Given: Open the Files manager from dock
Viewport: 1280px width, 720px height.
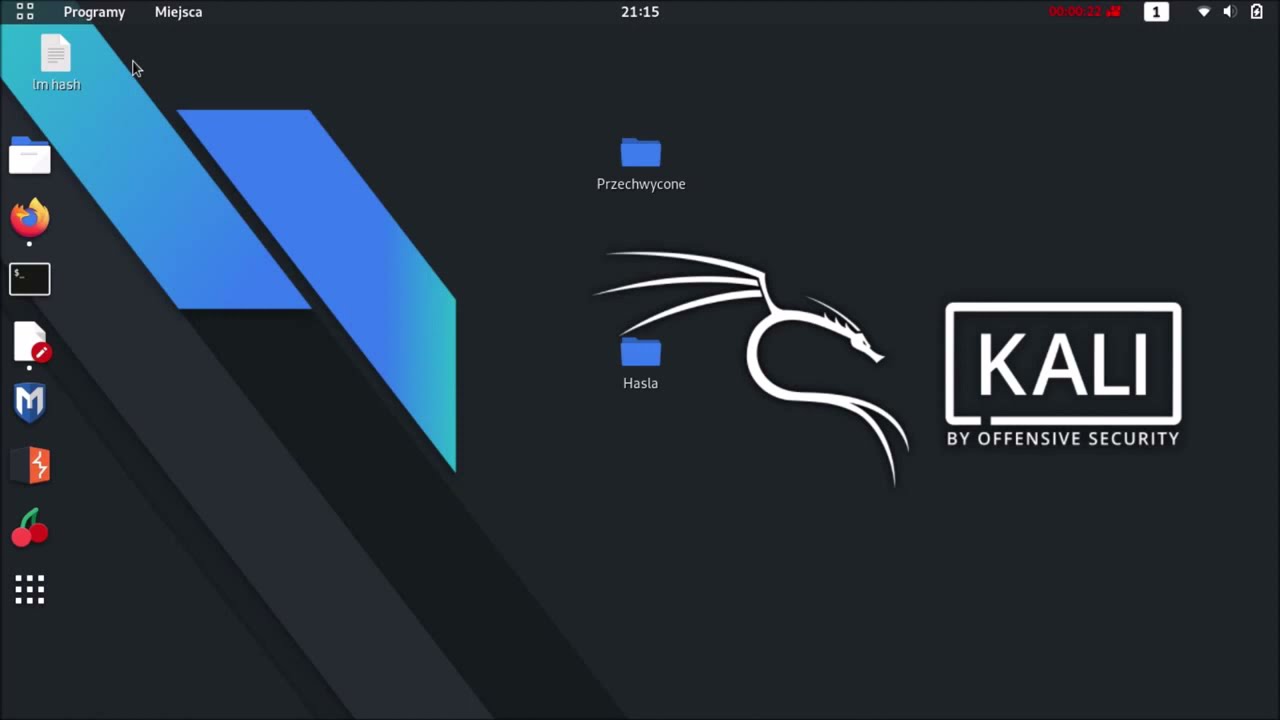Looking at the screenshot, I should point(30,156).
